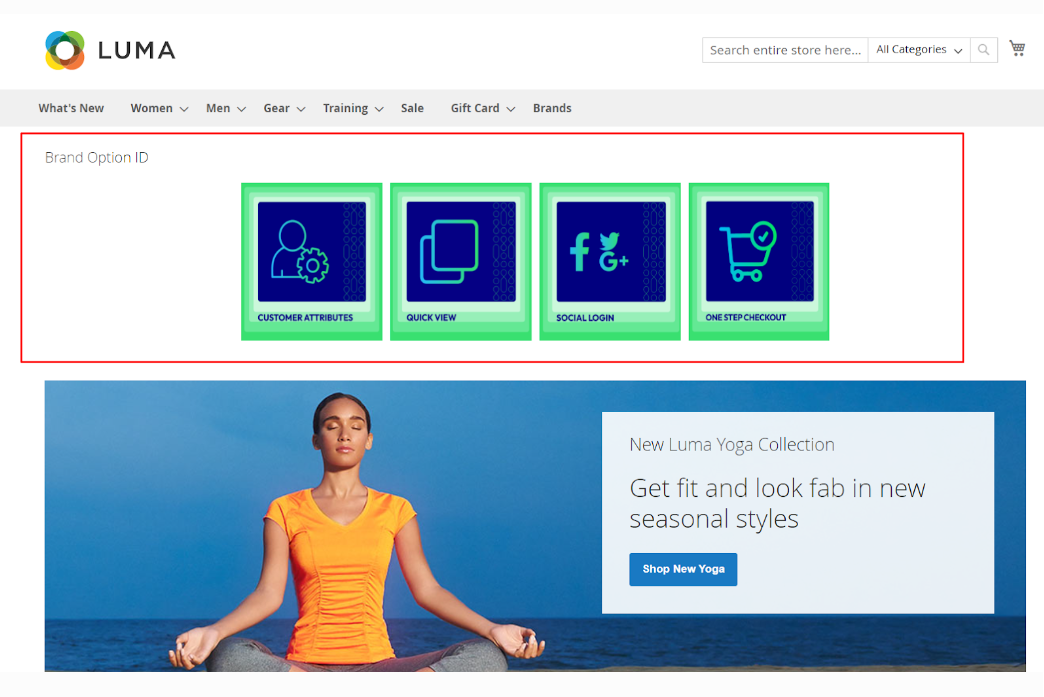The height and width of the screenshot is (697, 1044).
Task: Expand the Training menu chevron
Action: (x=379, y=109)
